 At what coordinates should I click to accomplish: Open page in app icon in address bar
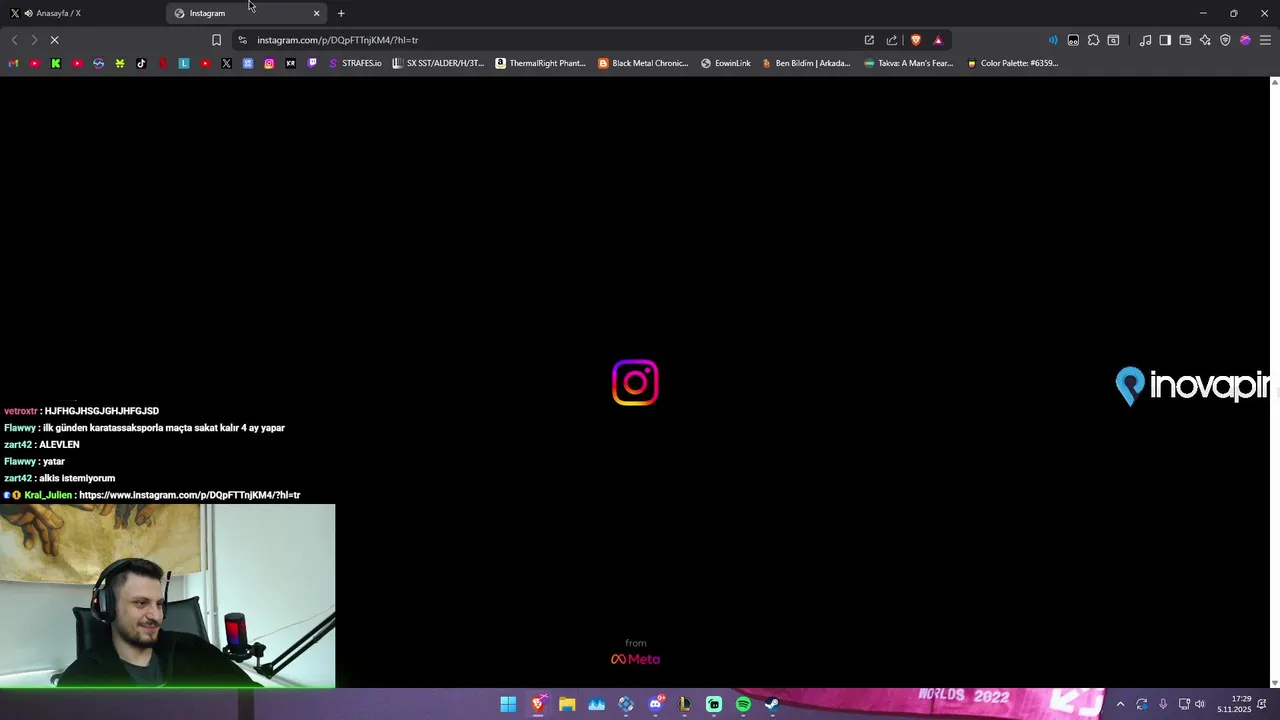click(869, 40)
